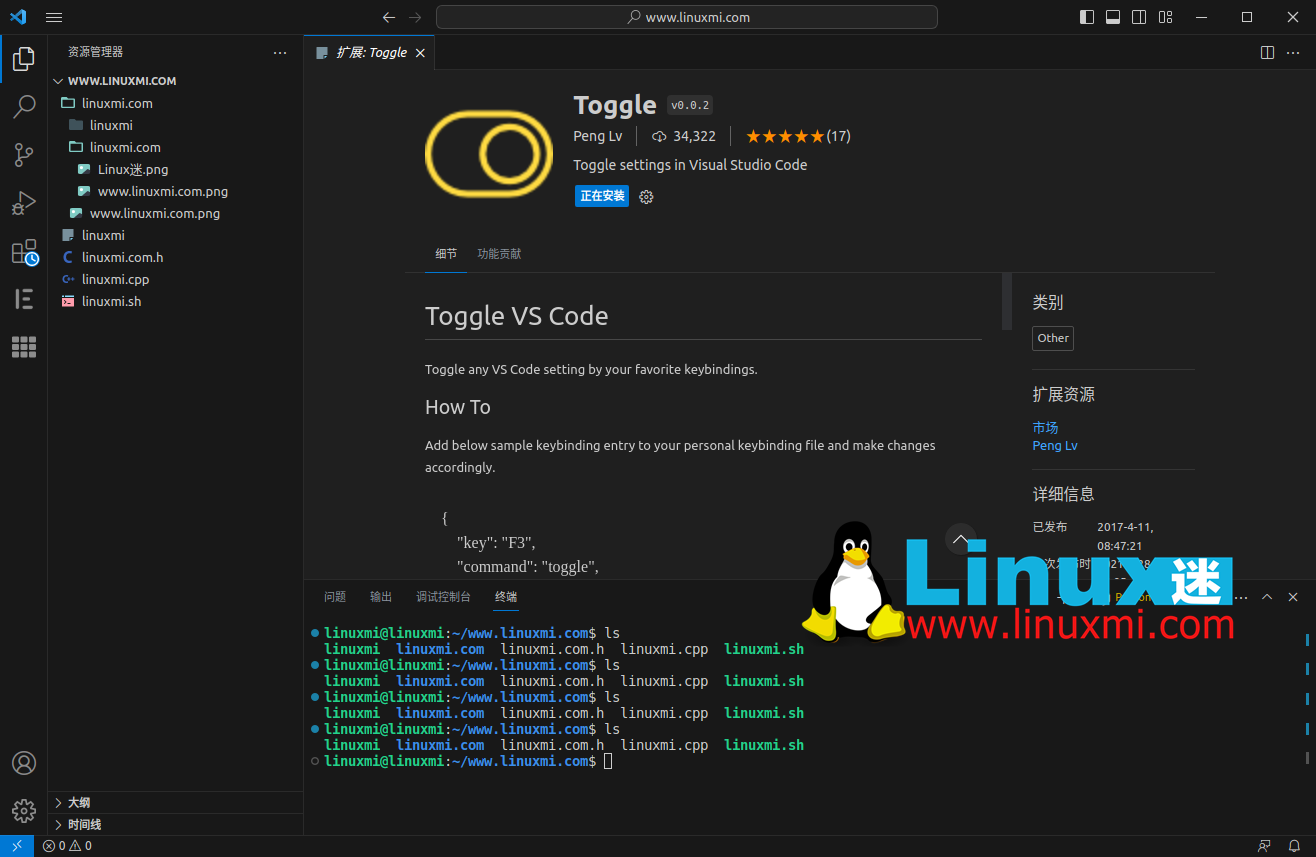Open the Customize Layout icon
The width and height of the screenshot is (1316, 857).
1165,17
